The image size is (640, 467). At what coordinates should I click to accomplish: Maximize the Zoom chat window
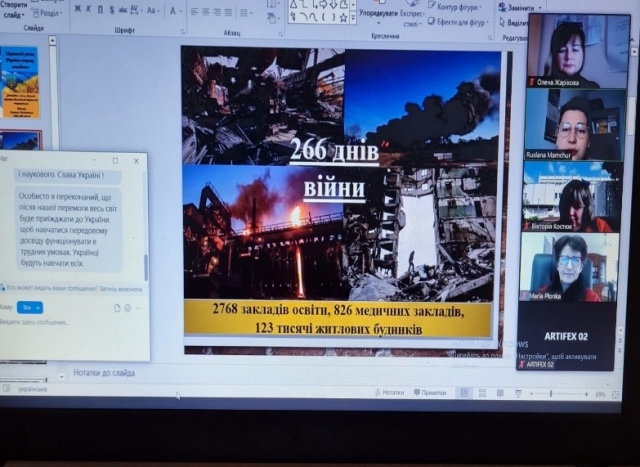[116, 161]
